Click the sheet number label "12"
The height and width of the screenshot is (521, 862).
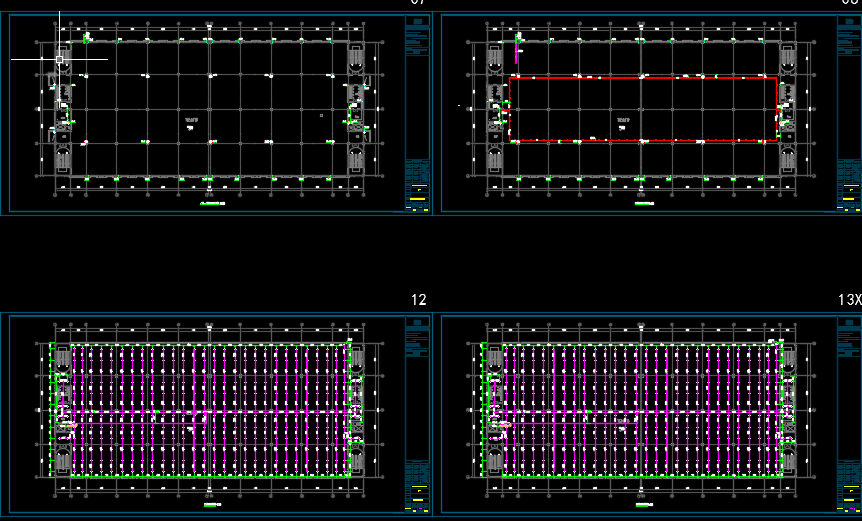tap(418, 300)
